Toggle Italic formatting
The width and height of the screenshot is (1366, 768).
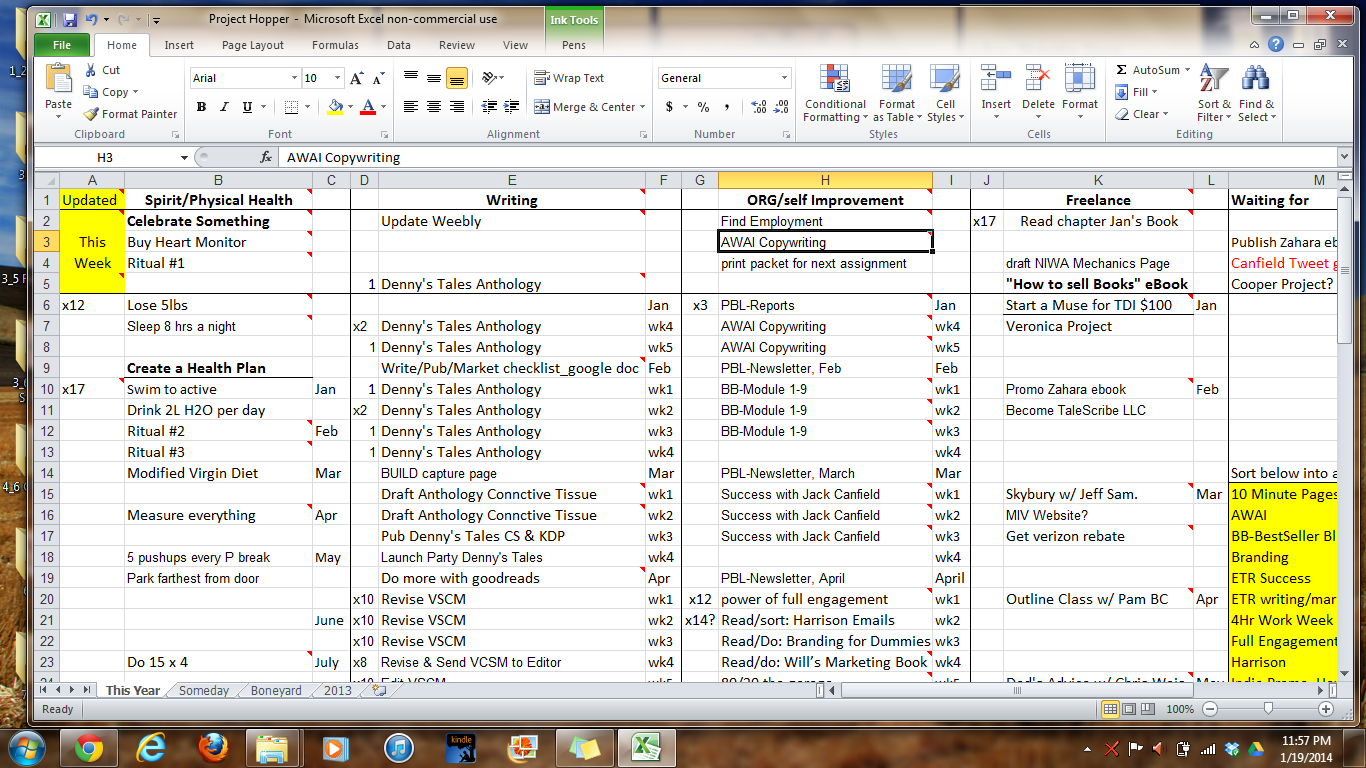[x=222, y=107]
